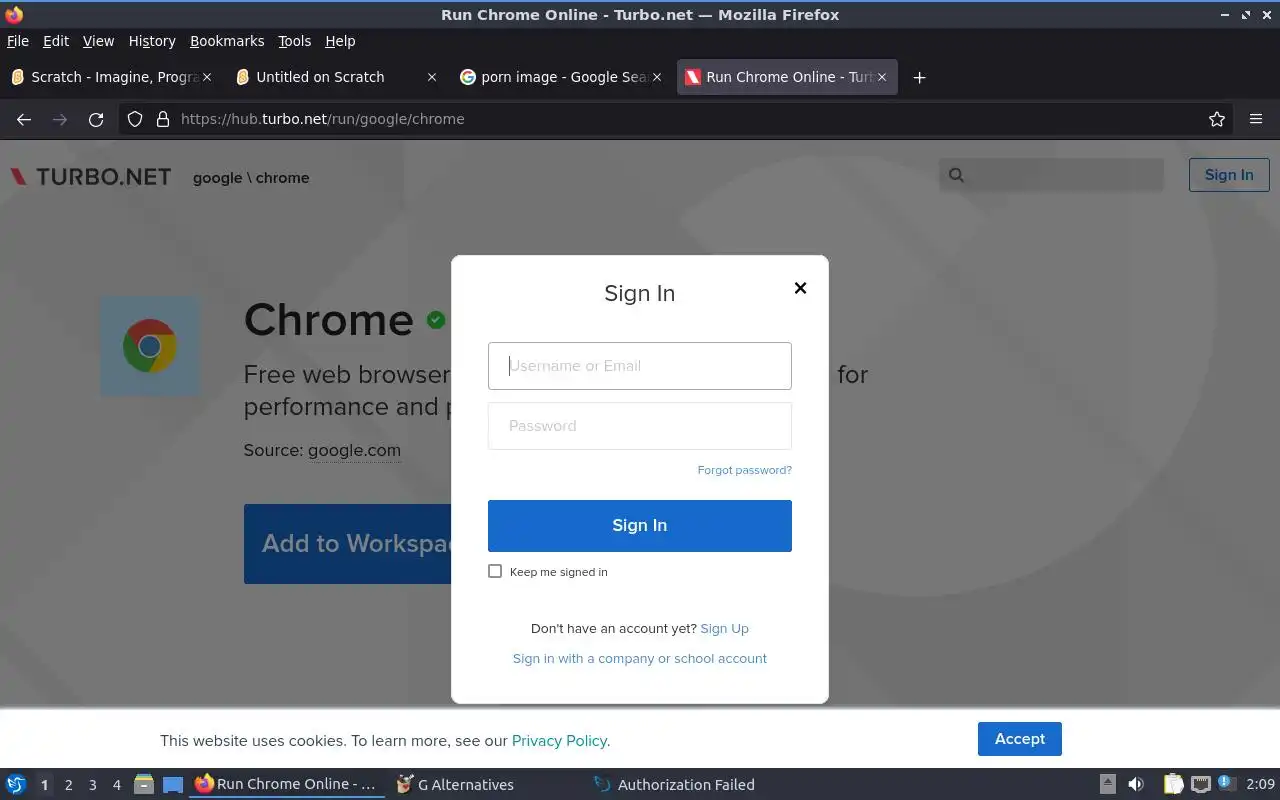Follow the Sign Up link
The width and height of the screenshot is (1280, 800).
tap(724, 628)
